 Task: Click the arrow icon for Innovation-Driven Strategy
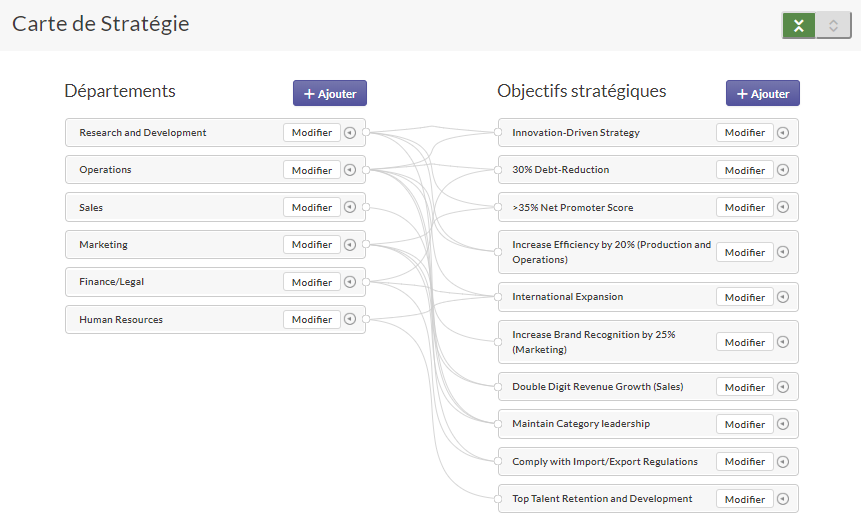tap(782, 133)
